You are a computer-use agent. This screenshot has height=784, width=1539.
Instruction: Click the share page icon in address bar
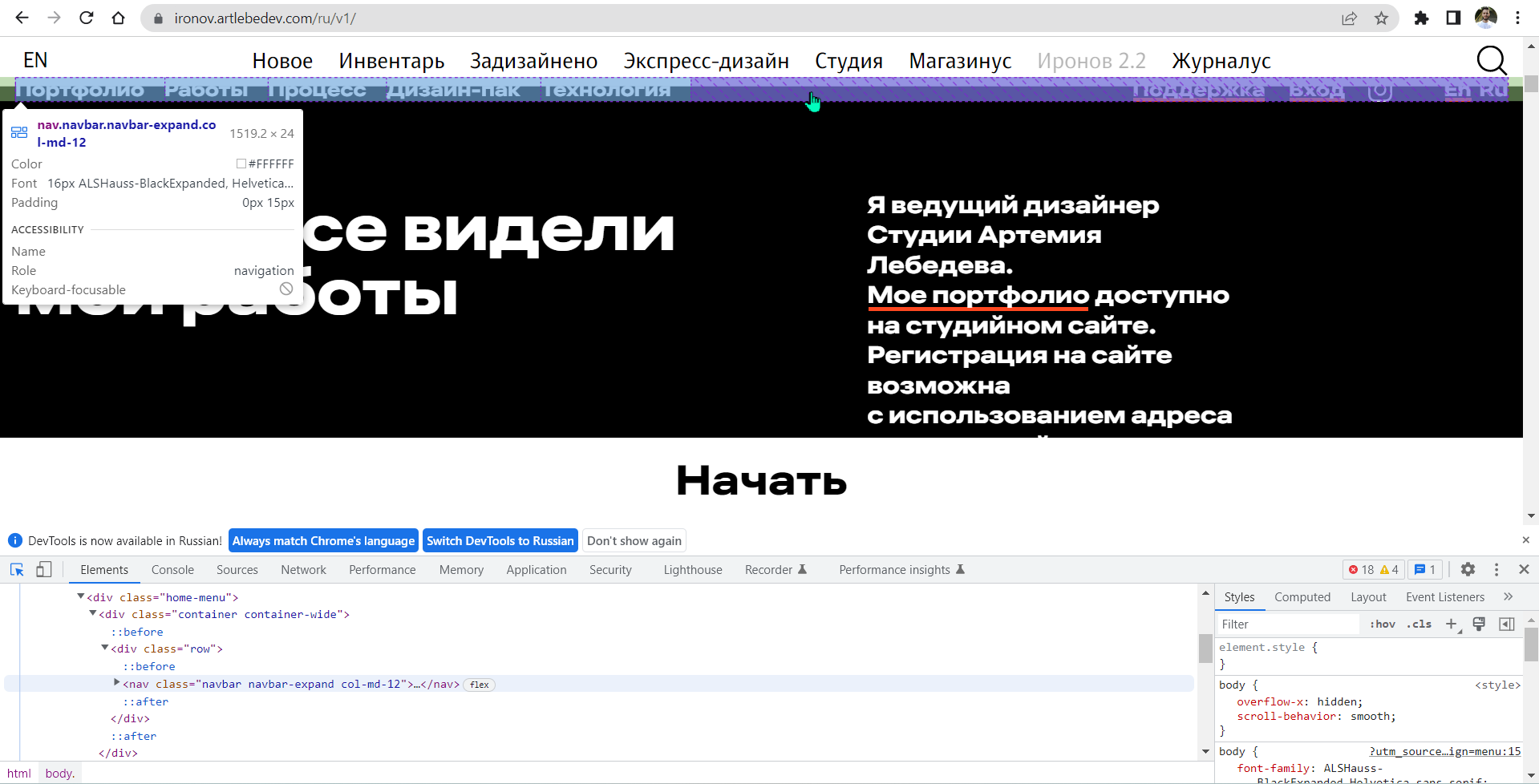pos(1349,18)
